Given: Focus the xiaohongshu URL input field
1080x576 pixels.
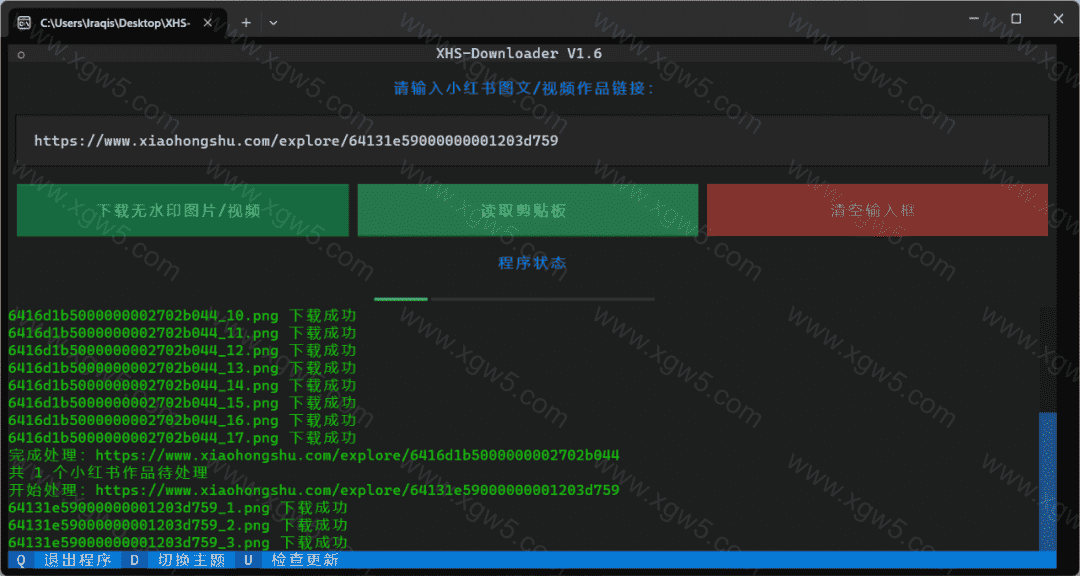Looking at the screenshot, I should [531, 141].
